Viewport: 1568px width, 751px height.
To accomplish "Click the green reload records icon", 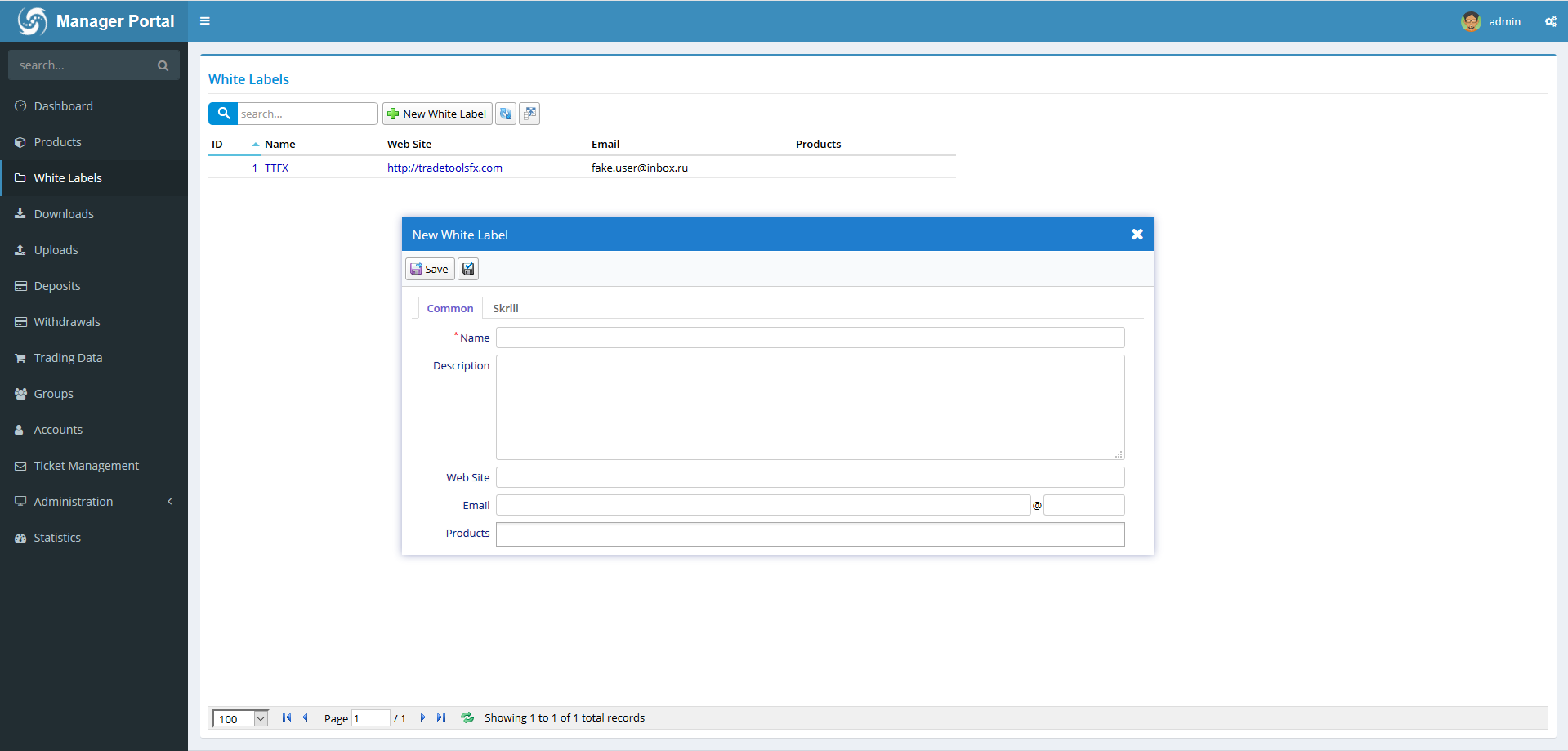I will click(467, 717).
